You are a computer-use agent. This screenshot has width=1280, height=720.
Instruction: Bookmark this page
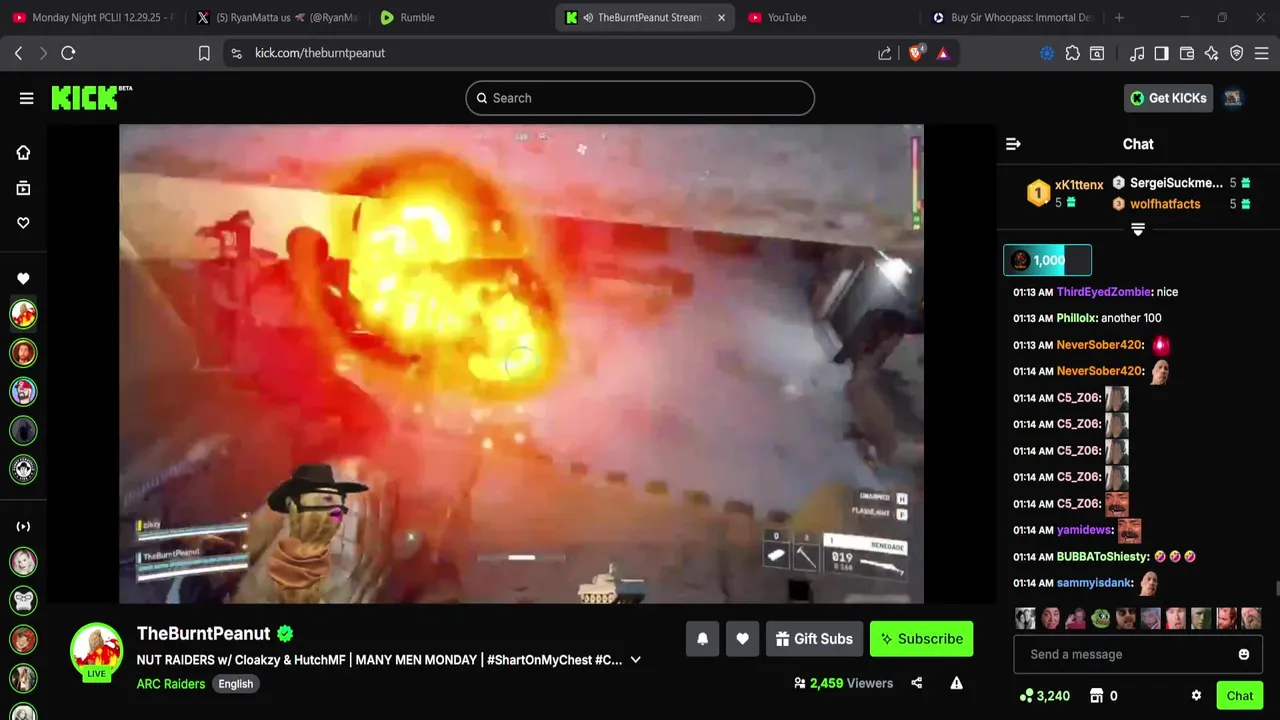click(204, 53)
